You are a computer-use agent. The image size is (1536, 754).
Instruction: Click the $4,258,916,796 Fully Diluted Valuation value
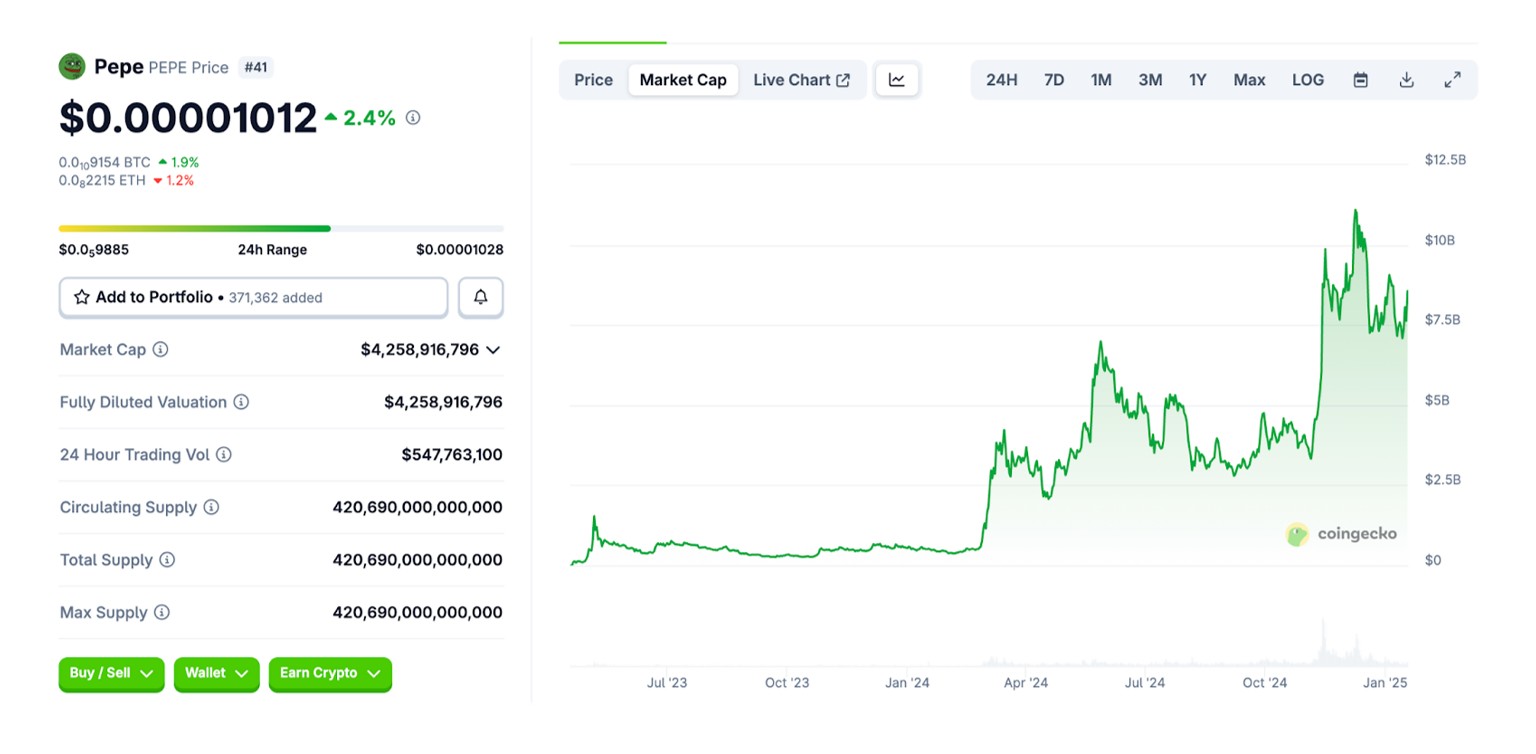(x=443, y=402)
